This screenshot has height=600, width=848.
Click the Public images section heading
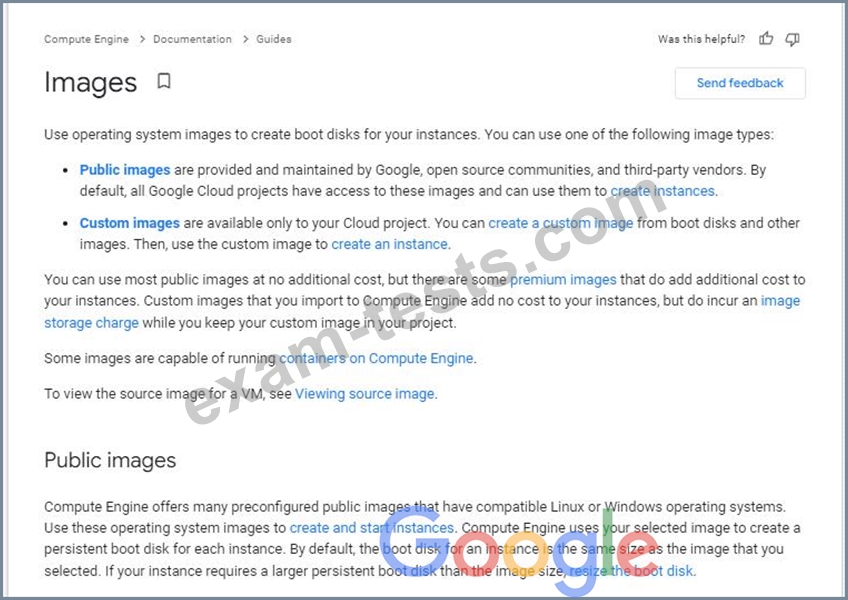pos(110,460)
